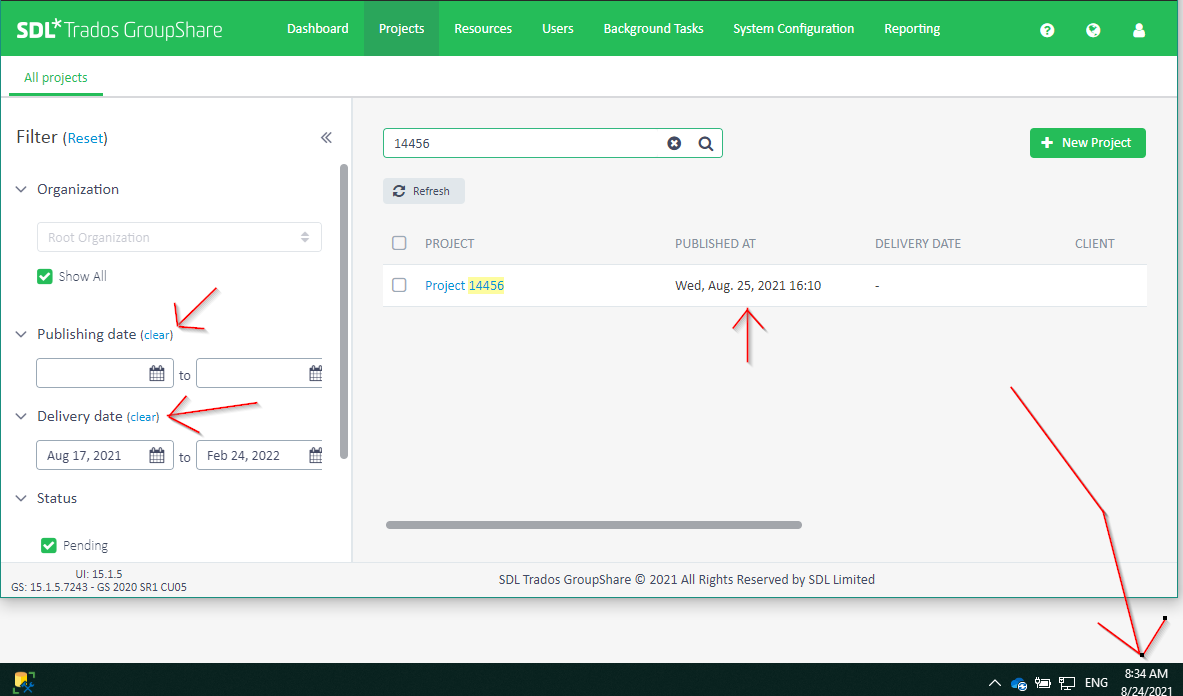Click the horizontal scrollbar under project list
Screen dimensions: 1183x696
tap(593, 524)
